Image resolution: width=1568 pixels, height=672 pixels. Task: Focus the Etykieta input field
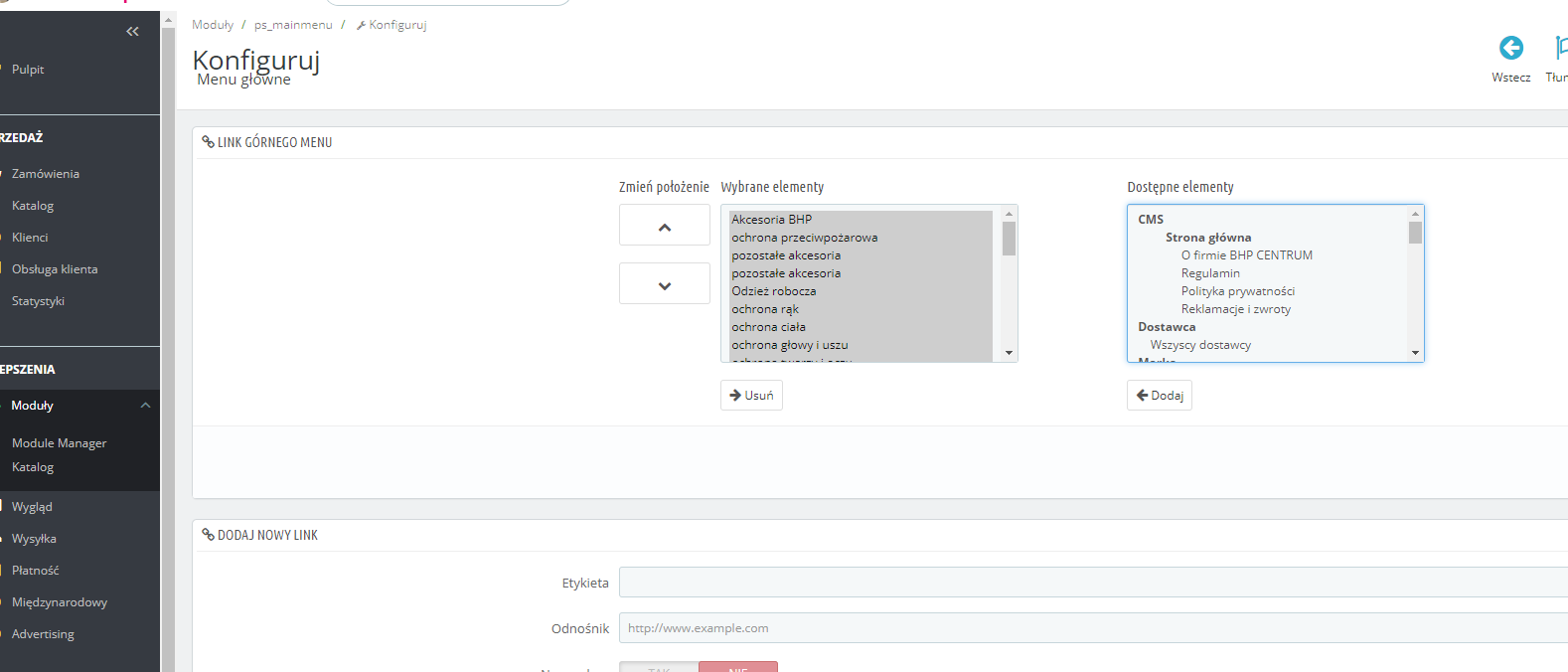(x=1093, y=583)
